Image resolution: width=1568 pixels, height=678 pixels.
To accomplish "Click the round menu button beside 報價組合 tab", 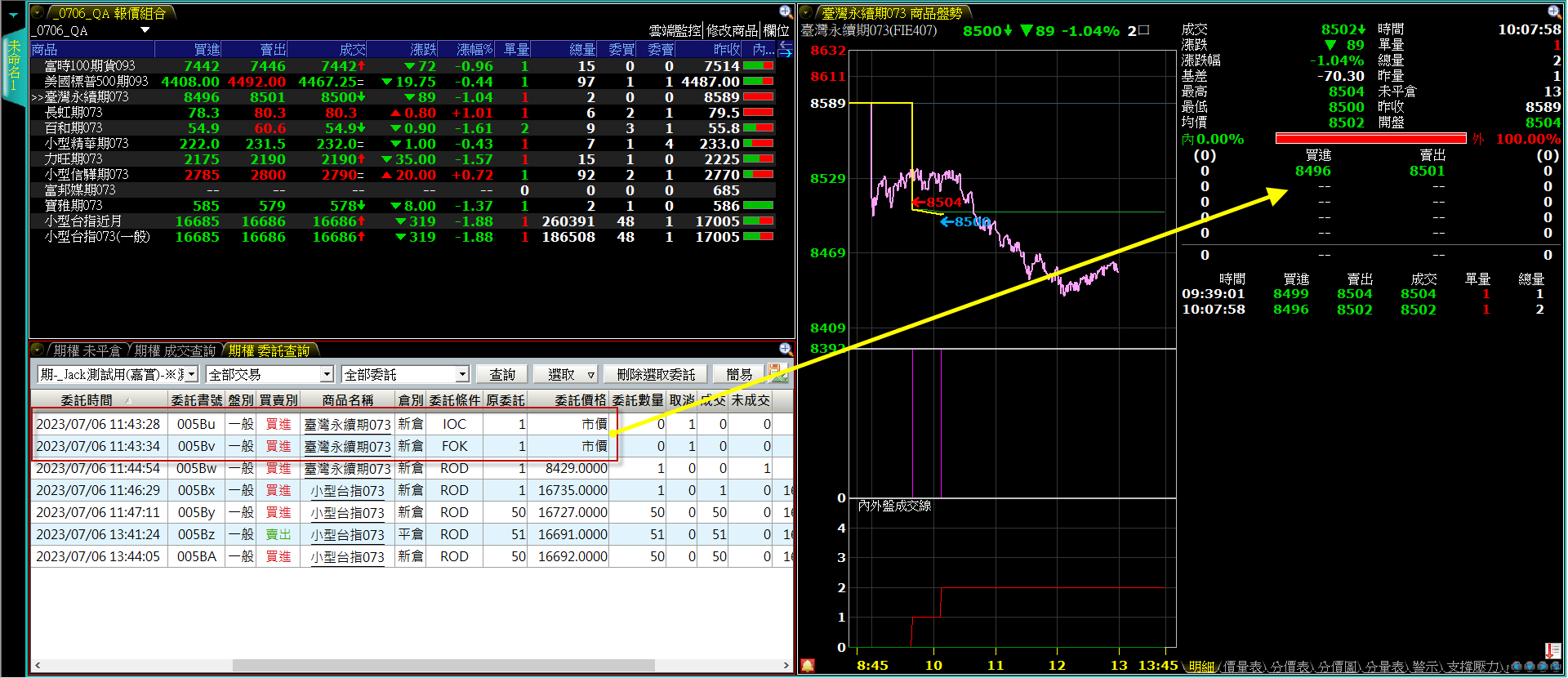I will (x=38, y=12).
